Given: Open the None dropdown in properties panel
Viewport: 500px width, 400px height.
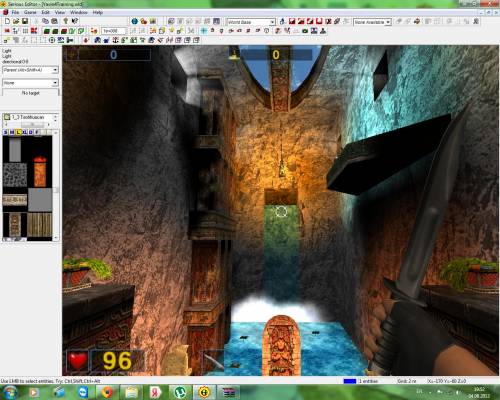Looking at the screenshot, I should [x=30, y=82].
